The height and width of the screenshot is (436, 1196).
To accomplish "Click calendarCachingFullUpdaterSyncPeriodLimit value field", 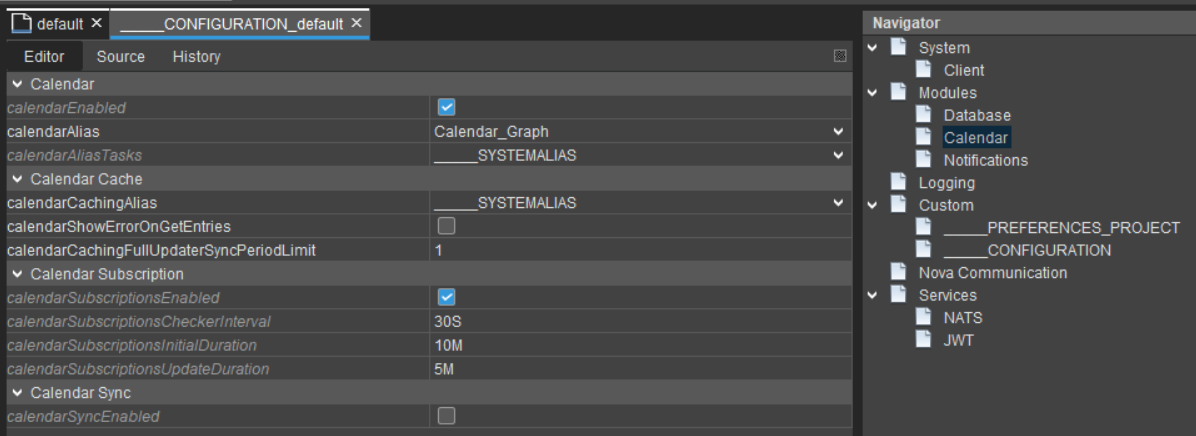I will coord(640,250).
